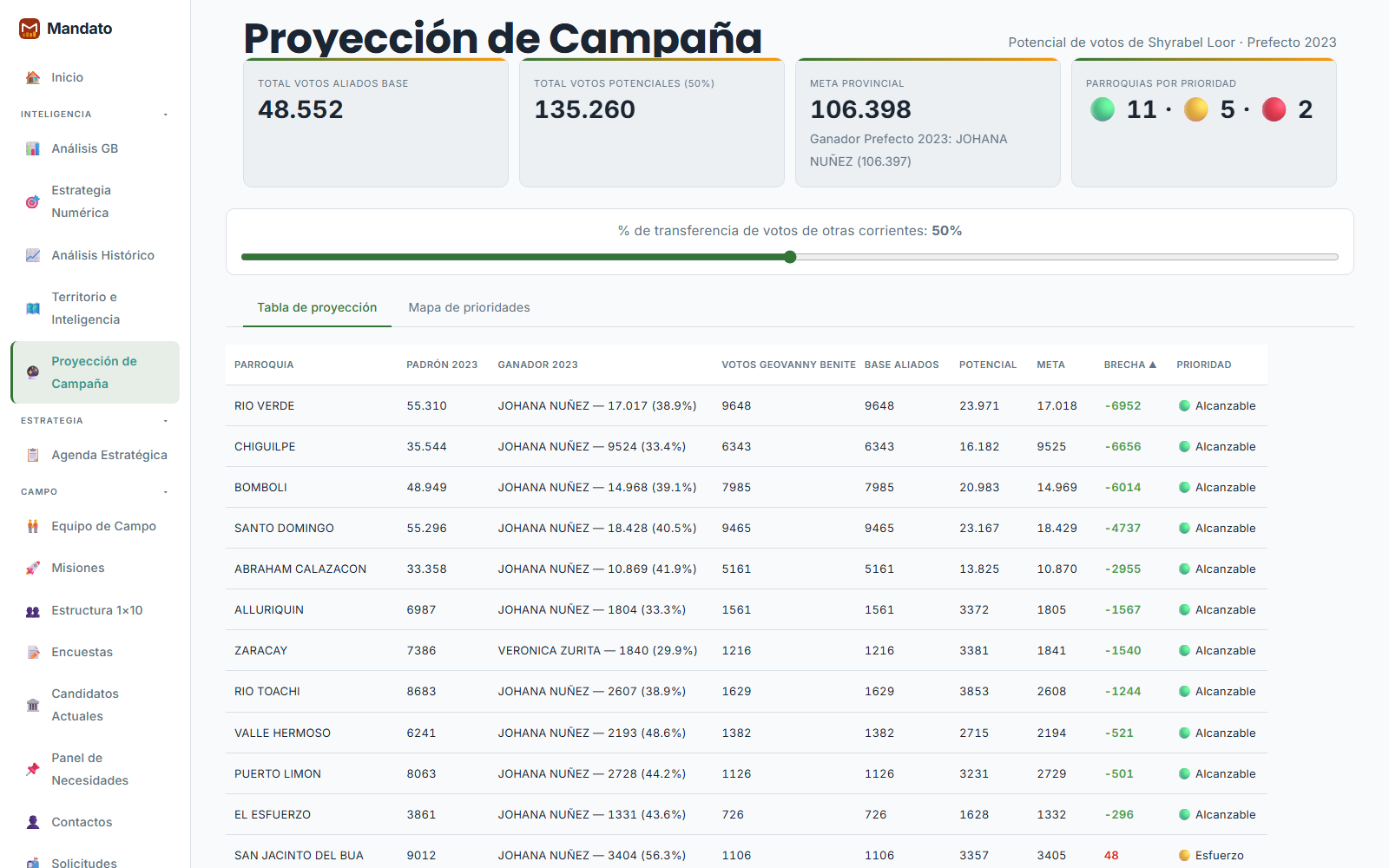Go to Contactos page link
Viewport: 1389px width, 868px height.
[x=95, y=822]
